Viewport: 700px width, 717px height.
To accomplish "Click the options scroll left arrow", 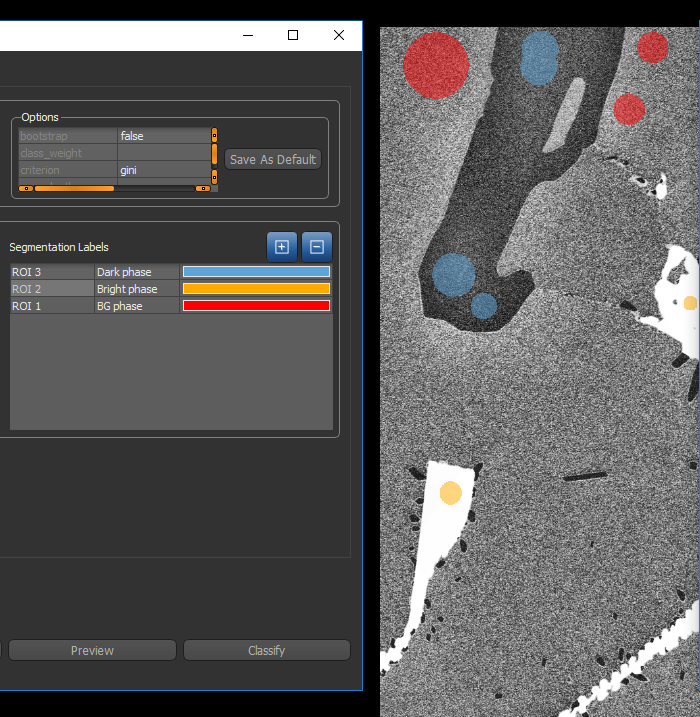I will [26, 188].
